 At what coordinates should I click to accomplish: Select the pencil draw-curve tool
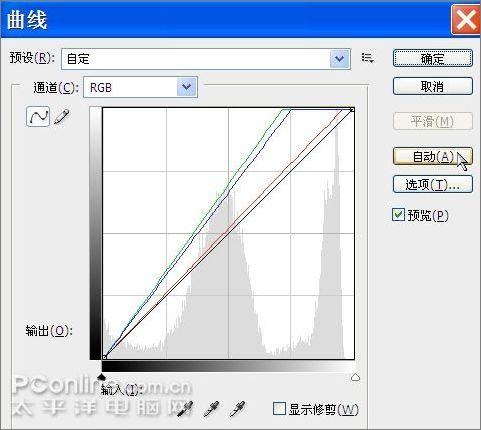(62, 117)
